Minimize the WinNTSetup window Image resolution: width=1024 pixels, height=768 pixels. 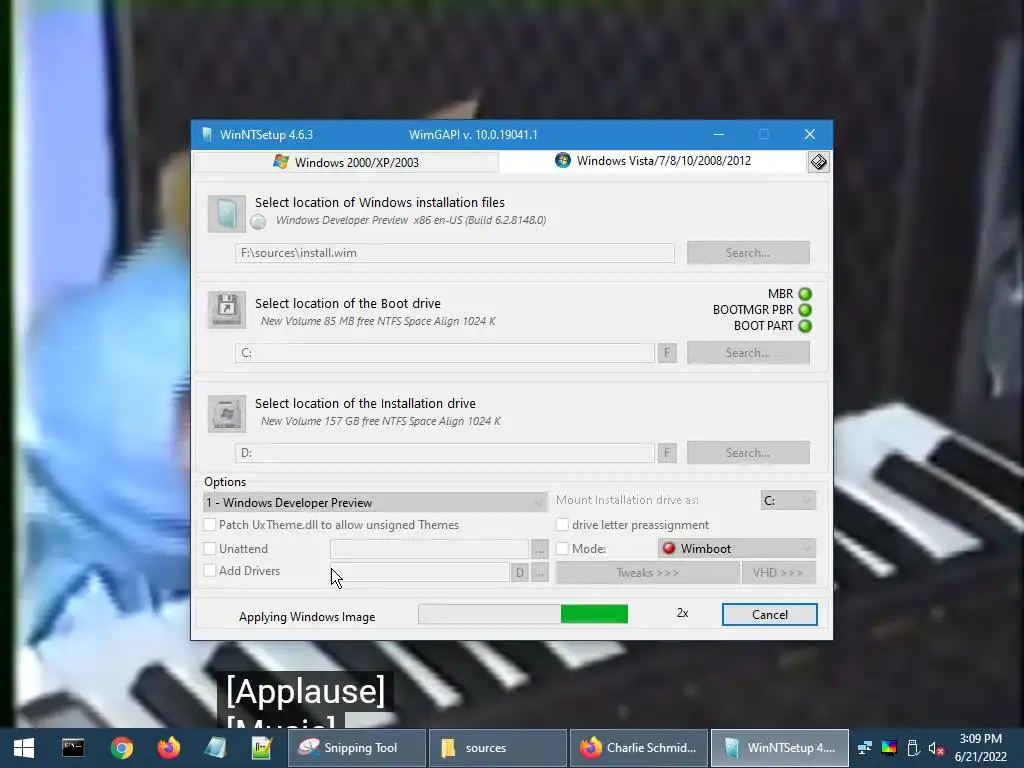(719, 135)
